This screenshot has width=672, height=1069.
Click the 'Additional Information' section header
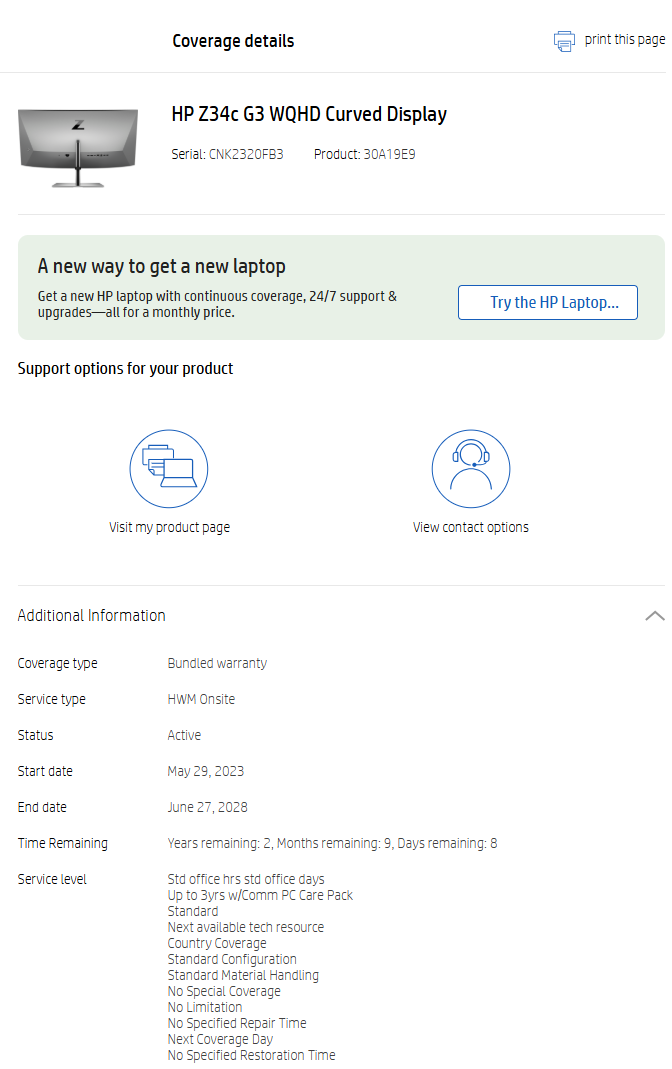[92, 616]
